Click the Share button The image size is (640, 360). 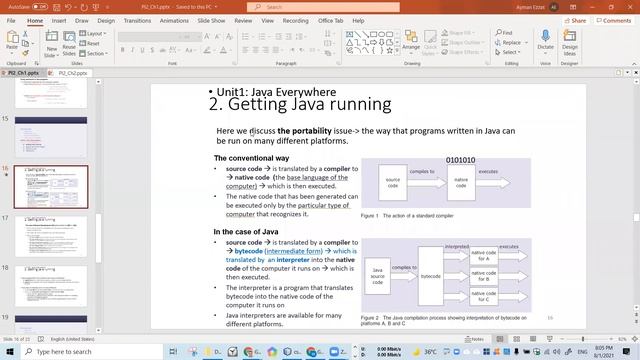[576, 20]
